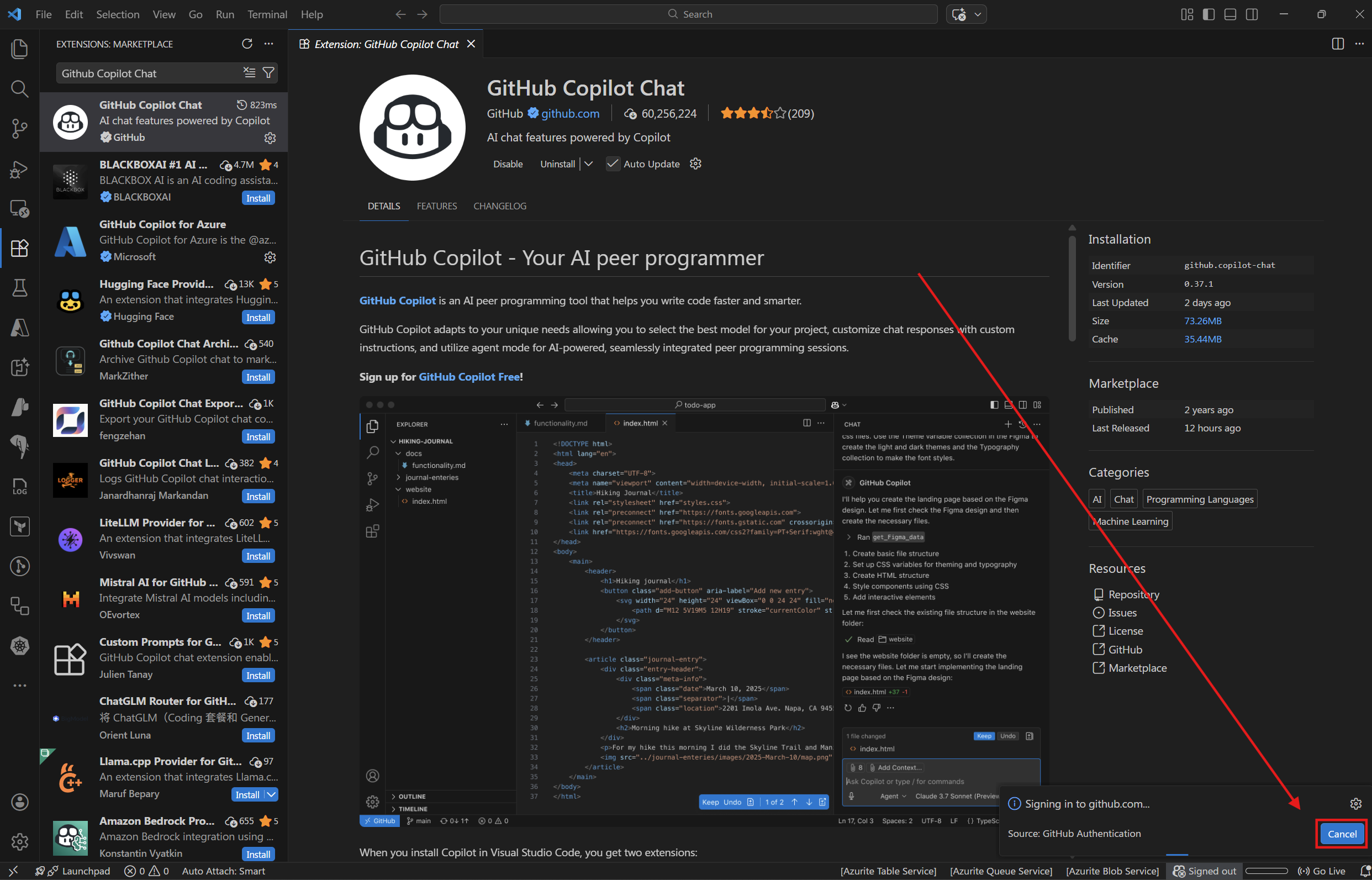Viewport: 1372px width, 880px height.
Task: Close the GitHub Copilot Chat extension tab
Action: [x=471, y=44]
